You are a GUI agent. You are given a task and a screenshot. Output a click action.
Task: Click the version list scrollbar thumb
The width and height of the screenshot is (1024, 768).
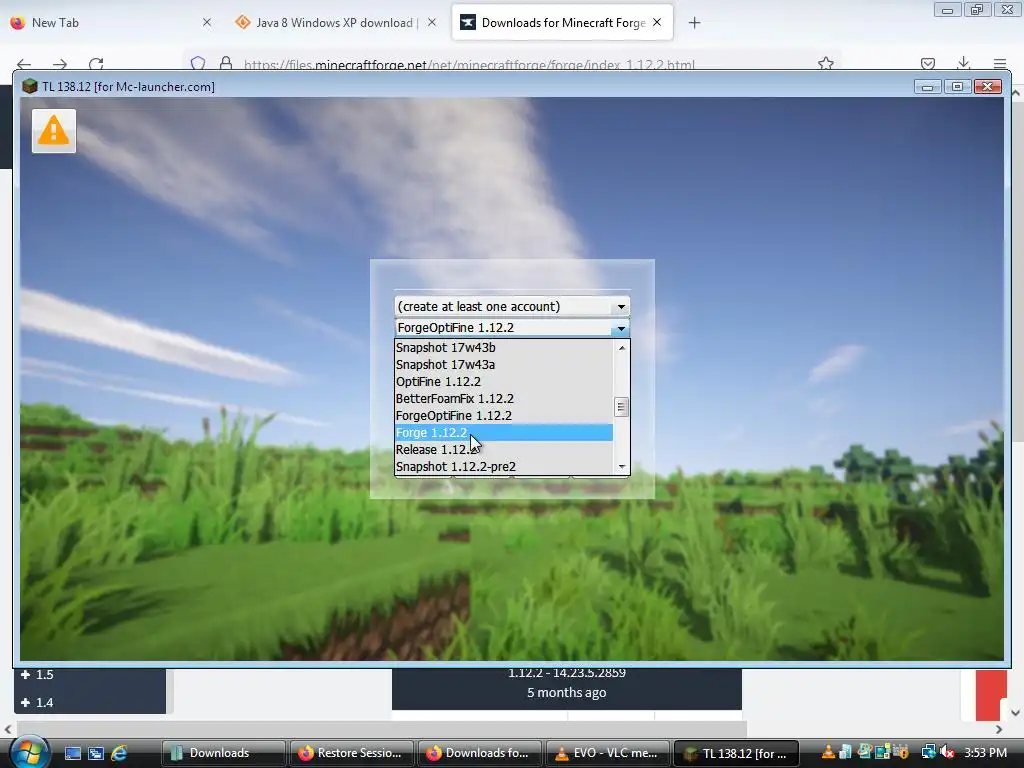tap(622, 407)
